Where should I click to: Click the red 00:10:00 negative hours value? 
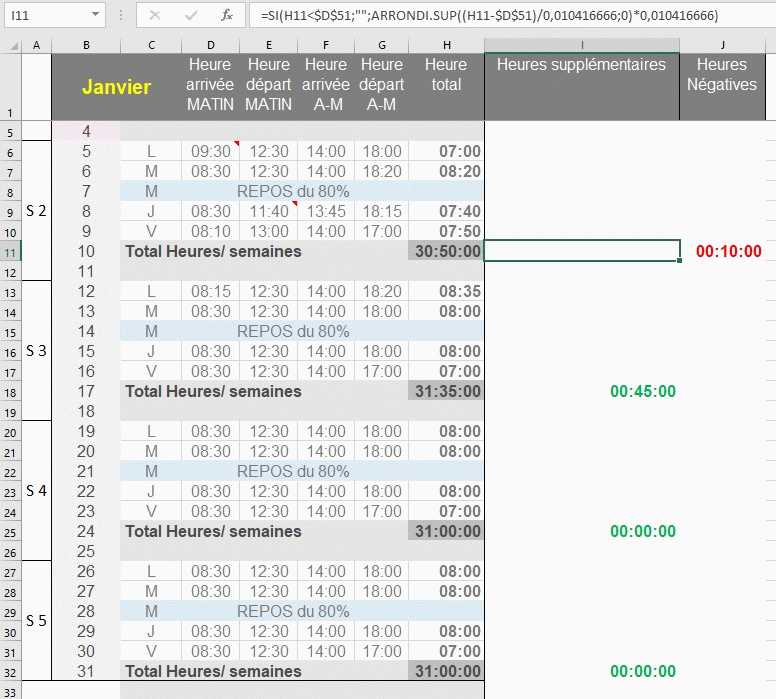point(728,251)
